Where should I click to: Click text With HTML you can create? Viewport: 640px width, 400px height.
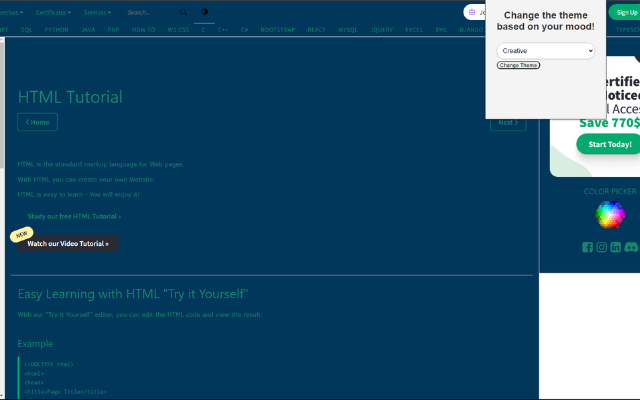click(86, 180)
